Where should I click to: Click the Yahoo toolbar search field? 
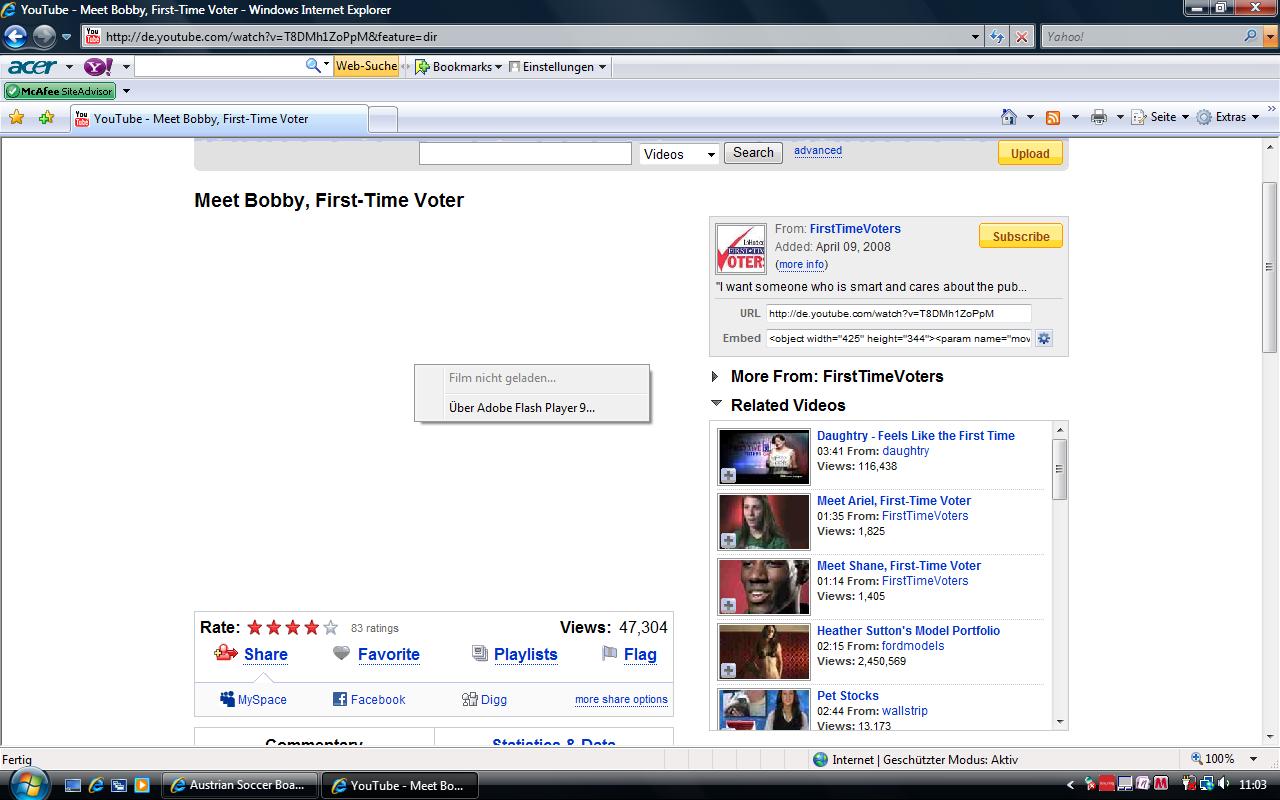coord(220,66)
